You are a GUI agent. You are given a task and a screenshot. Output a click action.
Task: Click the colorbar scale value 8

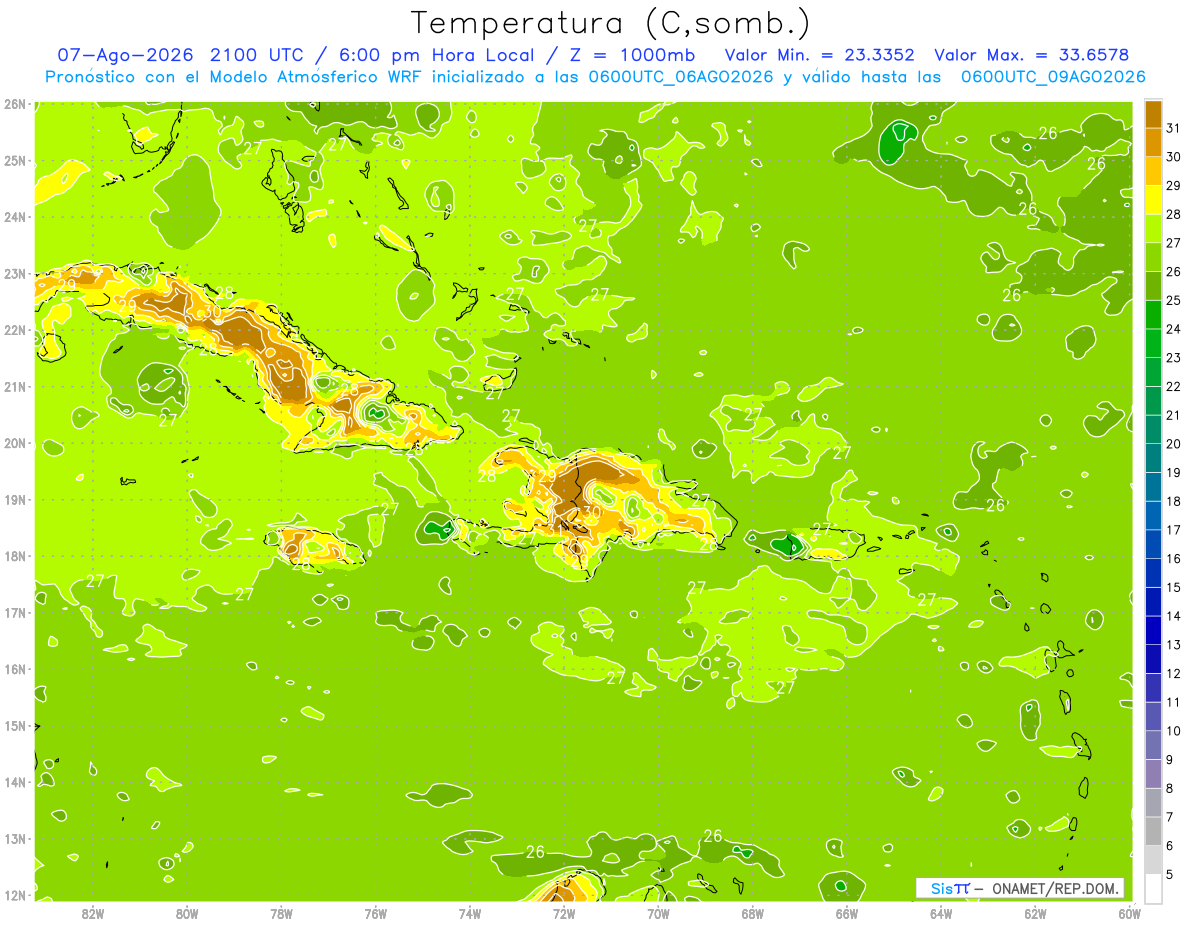coord(1169,788)
